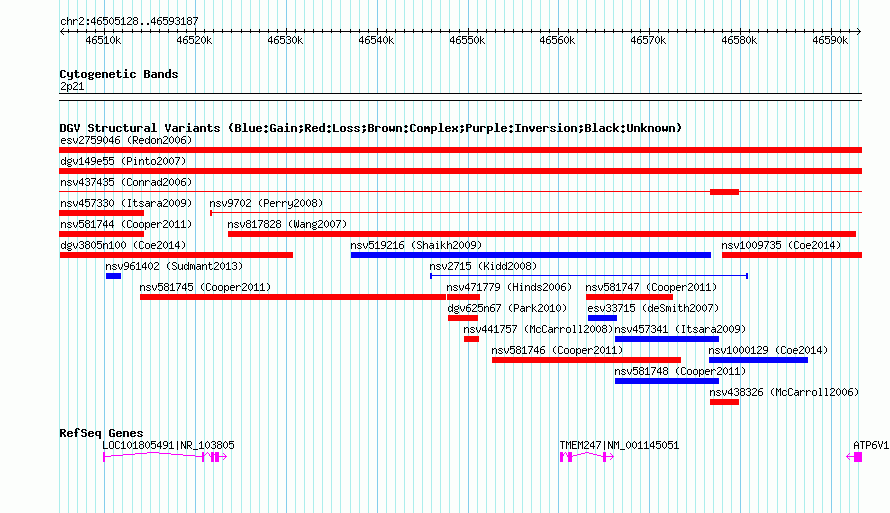Image resolution: width=890 pixels, height=513 pixels.
Task: Click the Cytogenetic Bands track title
Action: (x=119, y=74)
